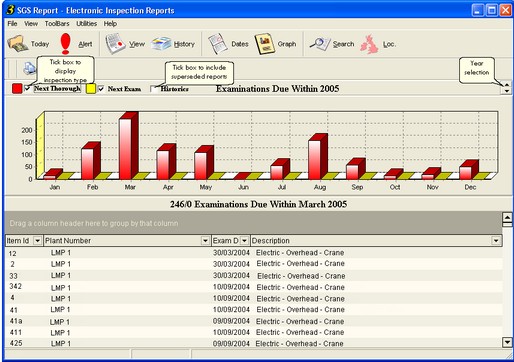Toggle the Next Exam checkbox

pyautogui.click(x=101, y=89)
